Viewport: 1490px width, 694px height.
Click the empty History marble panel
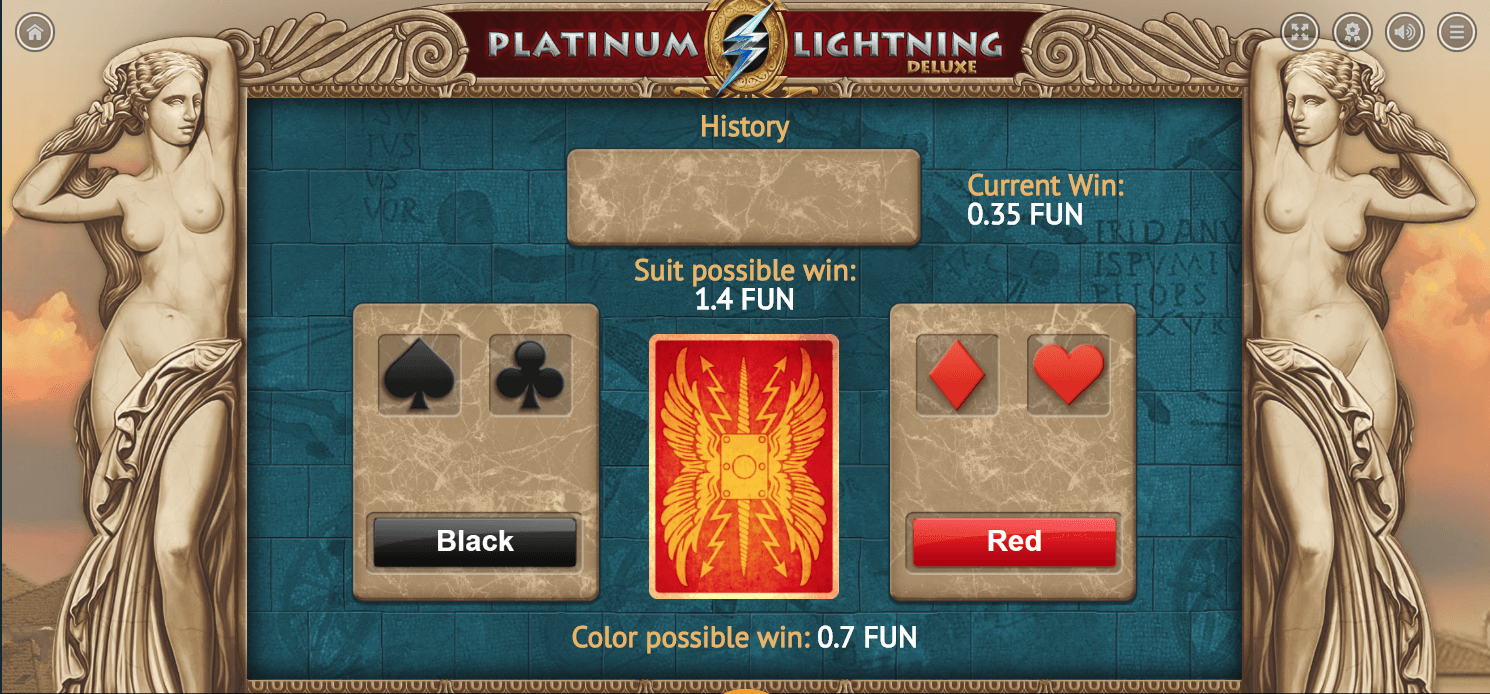pyautogui.click(x=743, y=197)
